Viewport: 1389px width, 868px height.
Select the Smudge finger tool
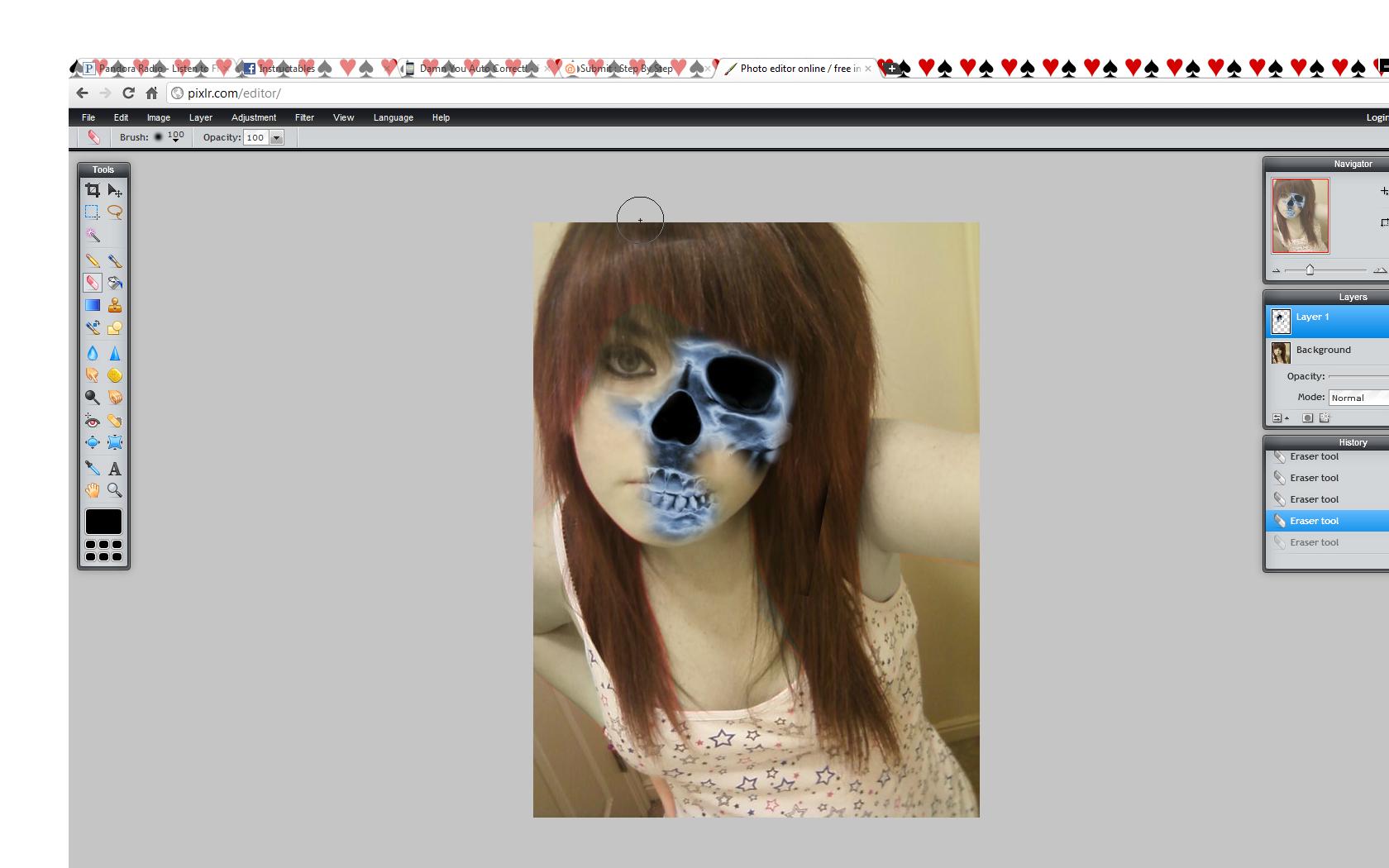tap(93, 375)
